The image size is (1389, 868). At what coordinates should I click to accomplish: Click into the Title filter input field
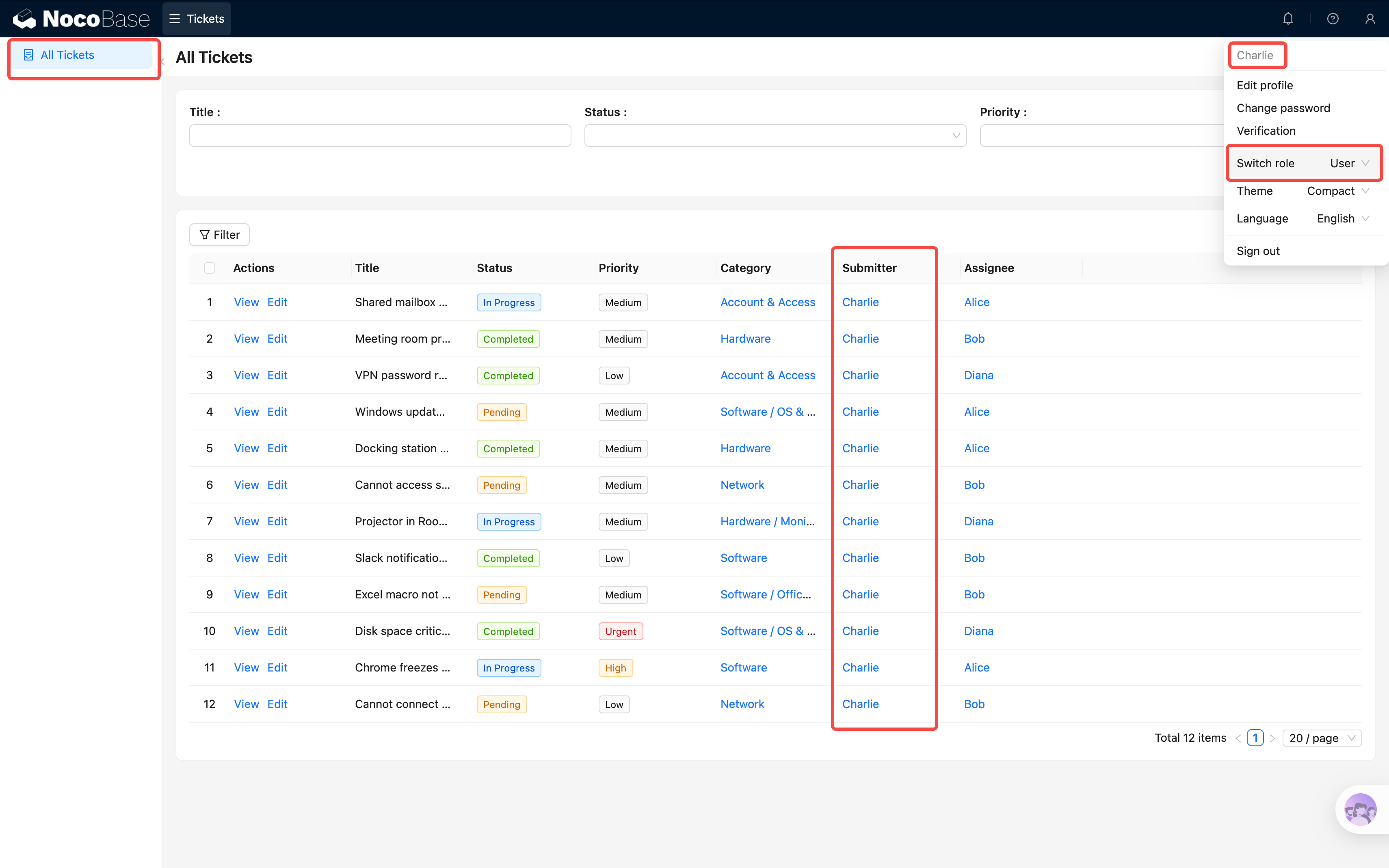coord(380,136)
